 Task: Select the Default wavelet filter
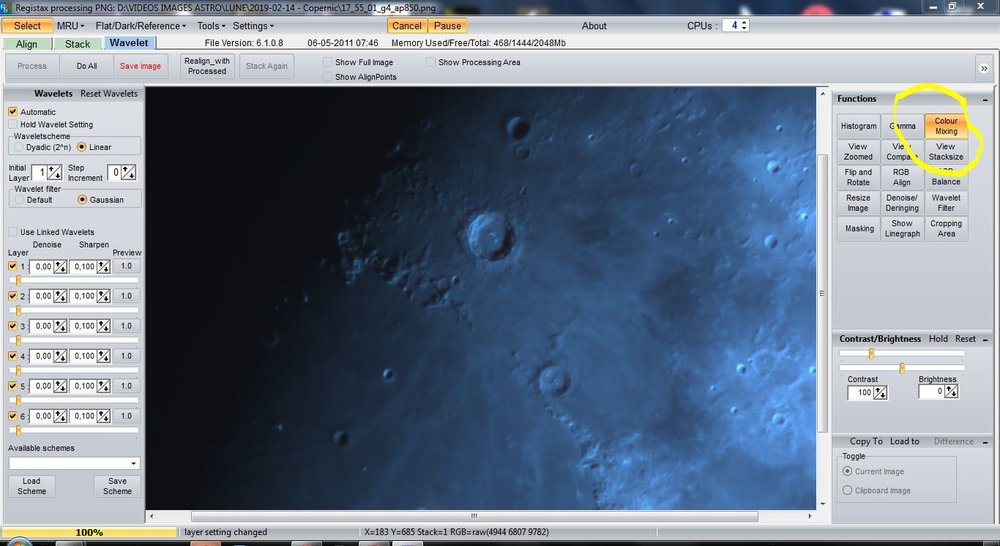click(x=19, y=200)
